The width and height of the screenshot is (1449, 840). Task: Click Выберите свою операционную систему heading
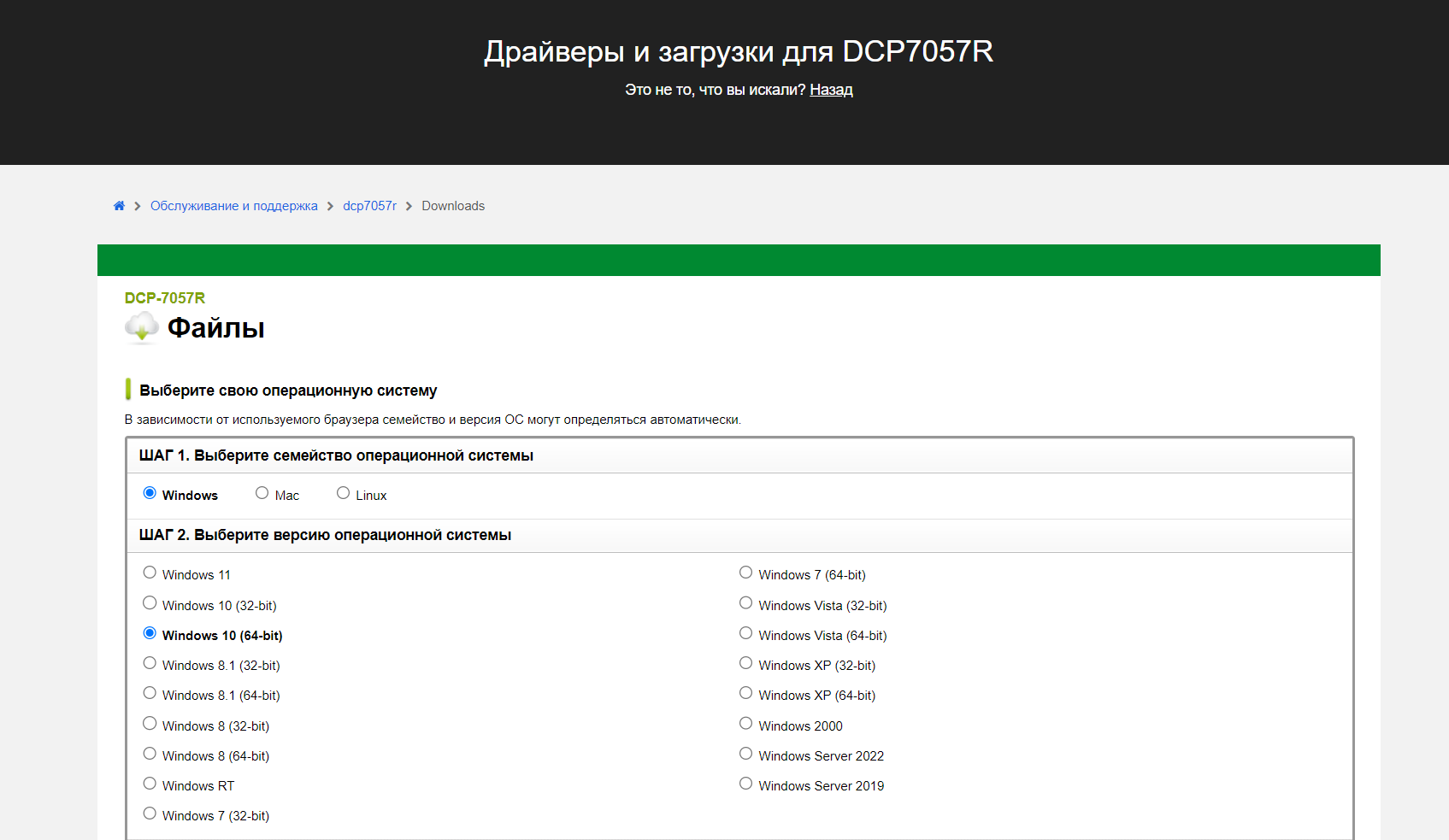click(x=288, y=391)
